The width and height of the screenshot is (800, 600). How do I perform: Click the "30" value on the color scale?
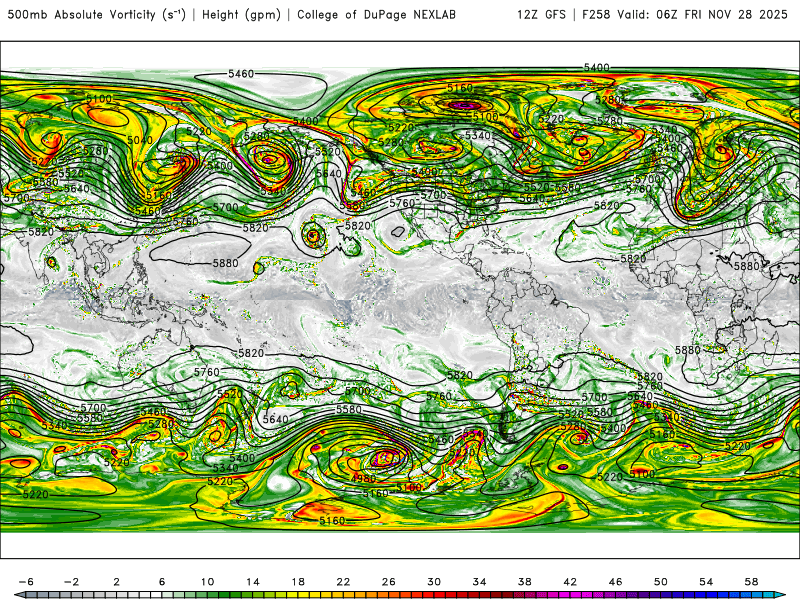click(434, 582)
